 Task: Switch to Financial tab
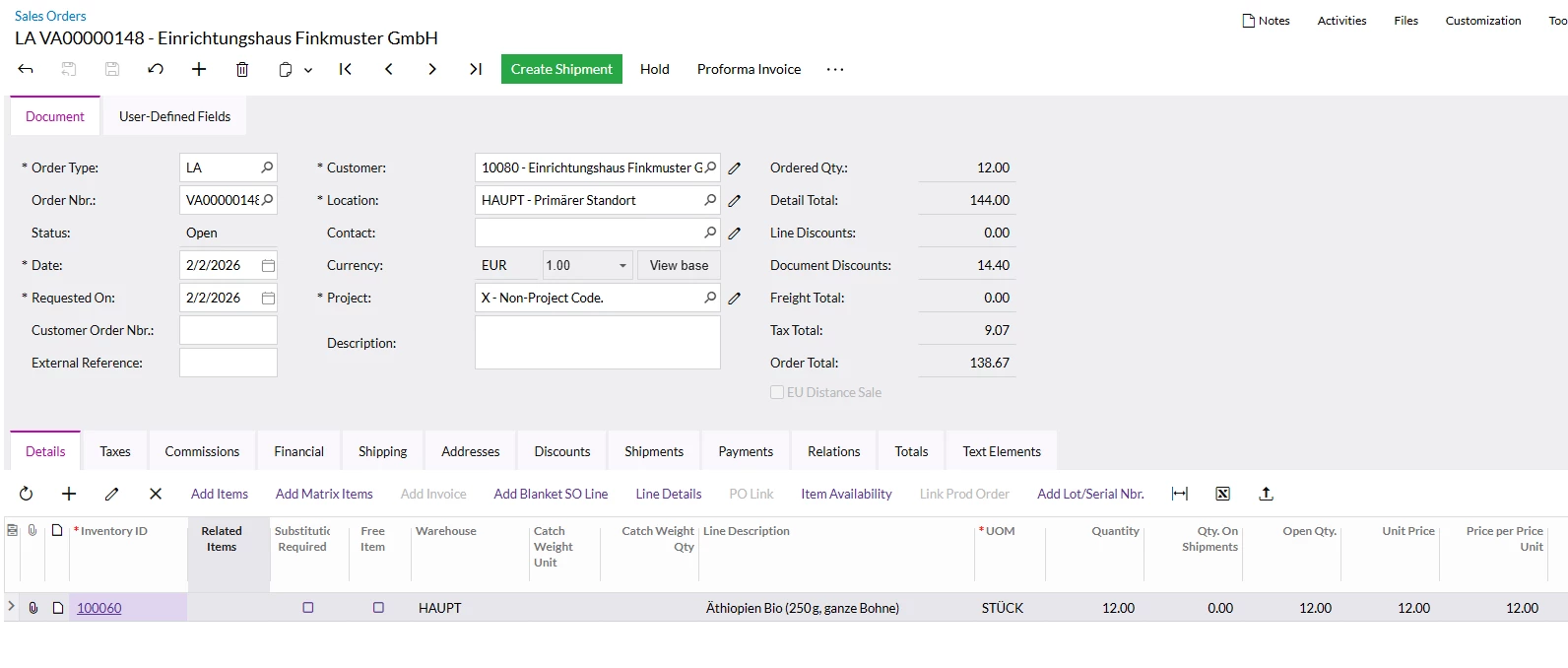[x=298, y=451]
